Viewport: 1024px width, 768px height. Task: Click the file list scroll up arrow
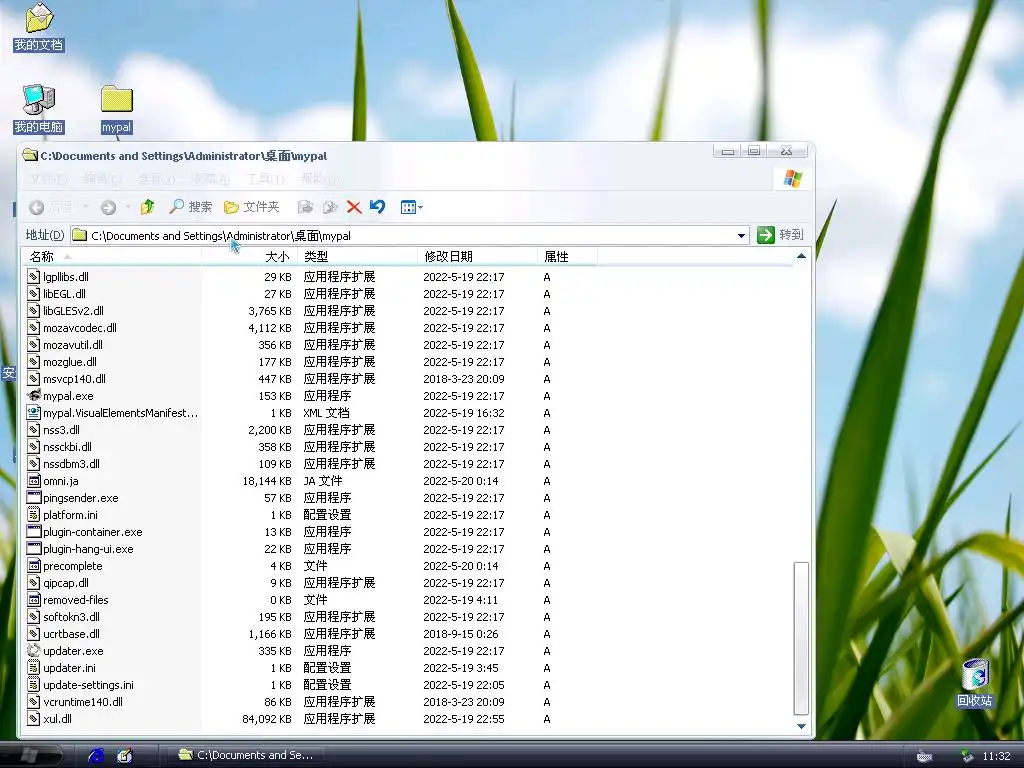801,256
